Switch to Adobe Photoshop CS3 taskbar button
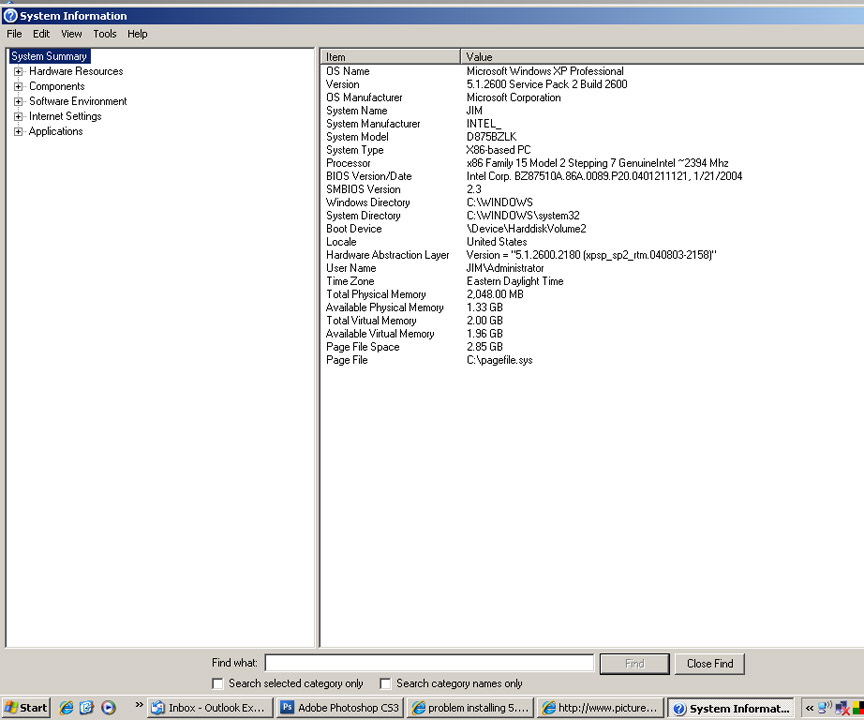 [341, 708]
